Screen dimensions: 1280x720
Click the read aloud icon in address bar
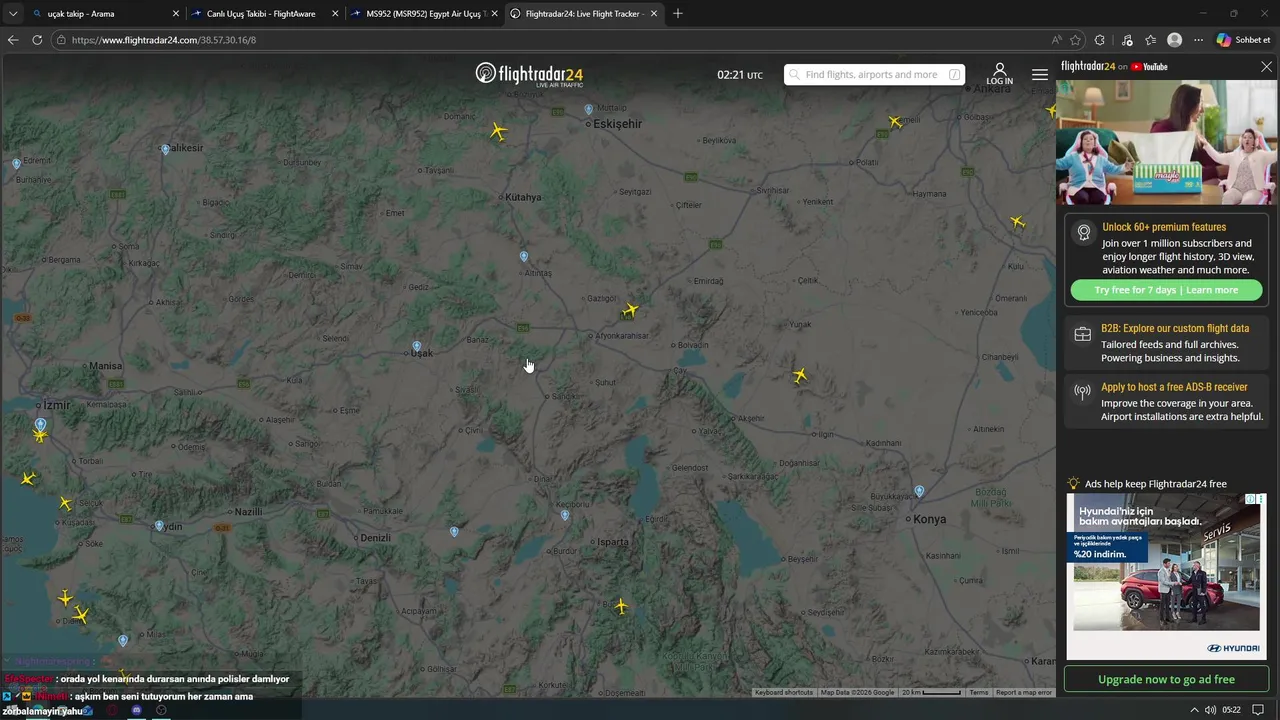click(1057, 40)
